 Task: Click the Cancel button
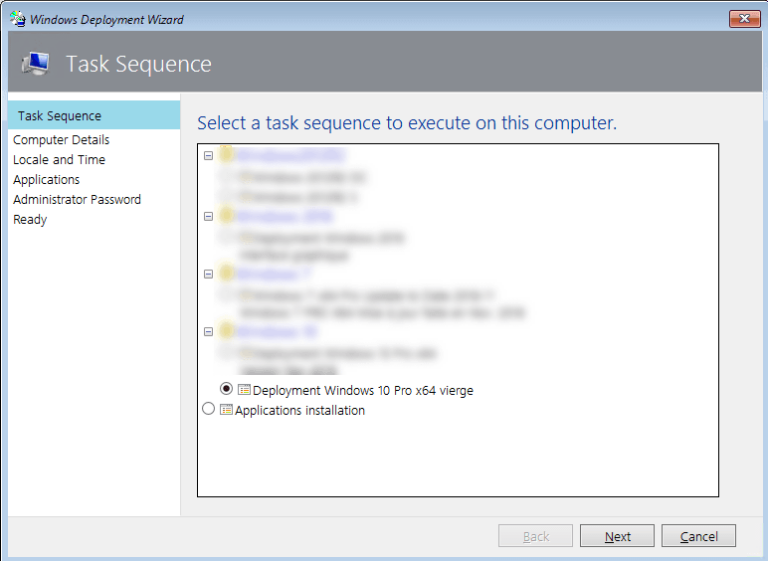coord(698,536)
